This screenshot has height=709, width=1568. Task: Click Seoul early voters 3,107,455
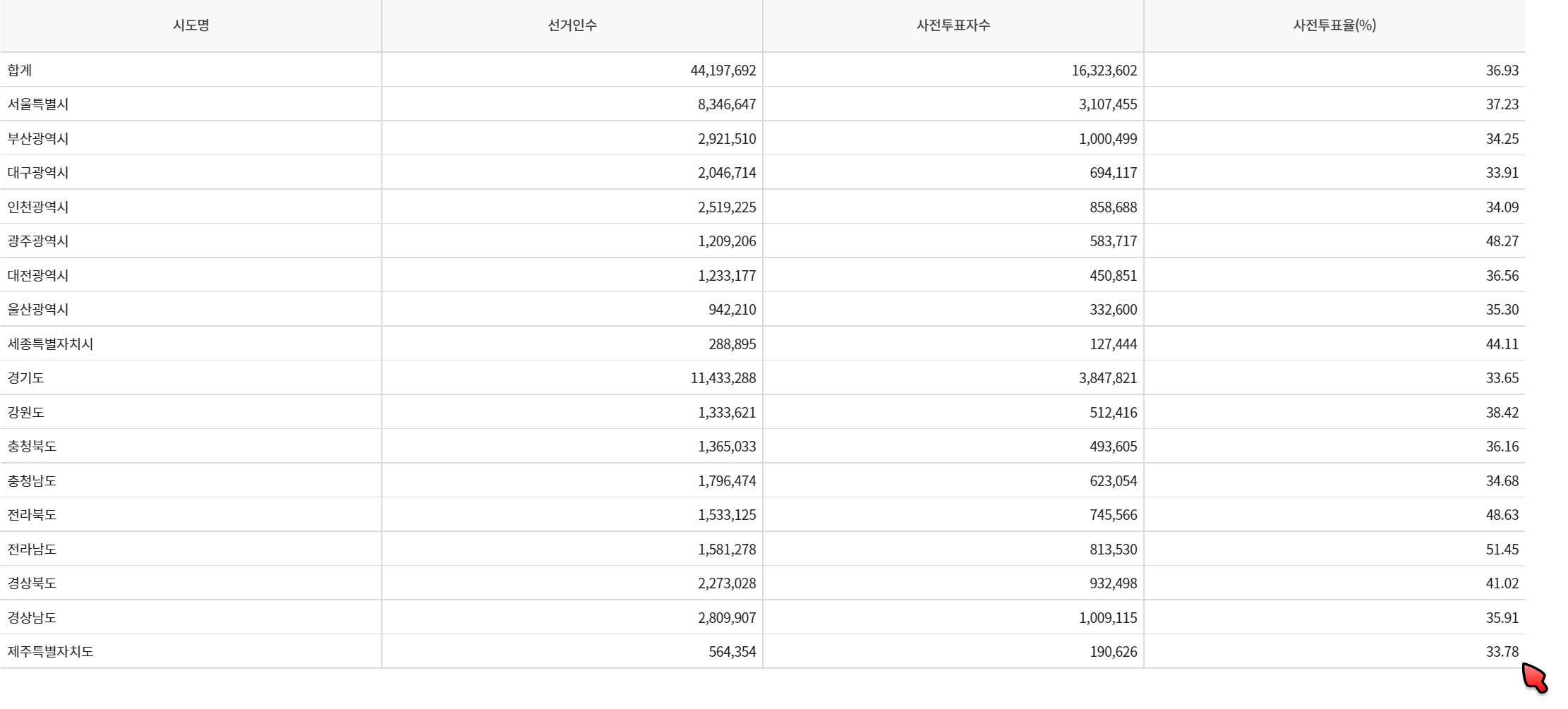1108,104
